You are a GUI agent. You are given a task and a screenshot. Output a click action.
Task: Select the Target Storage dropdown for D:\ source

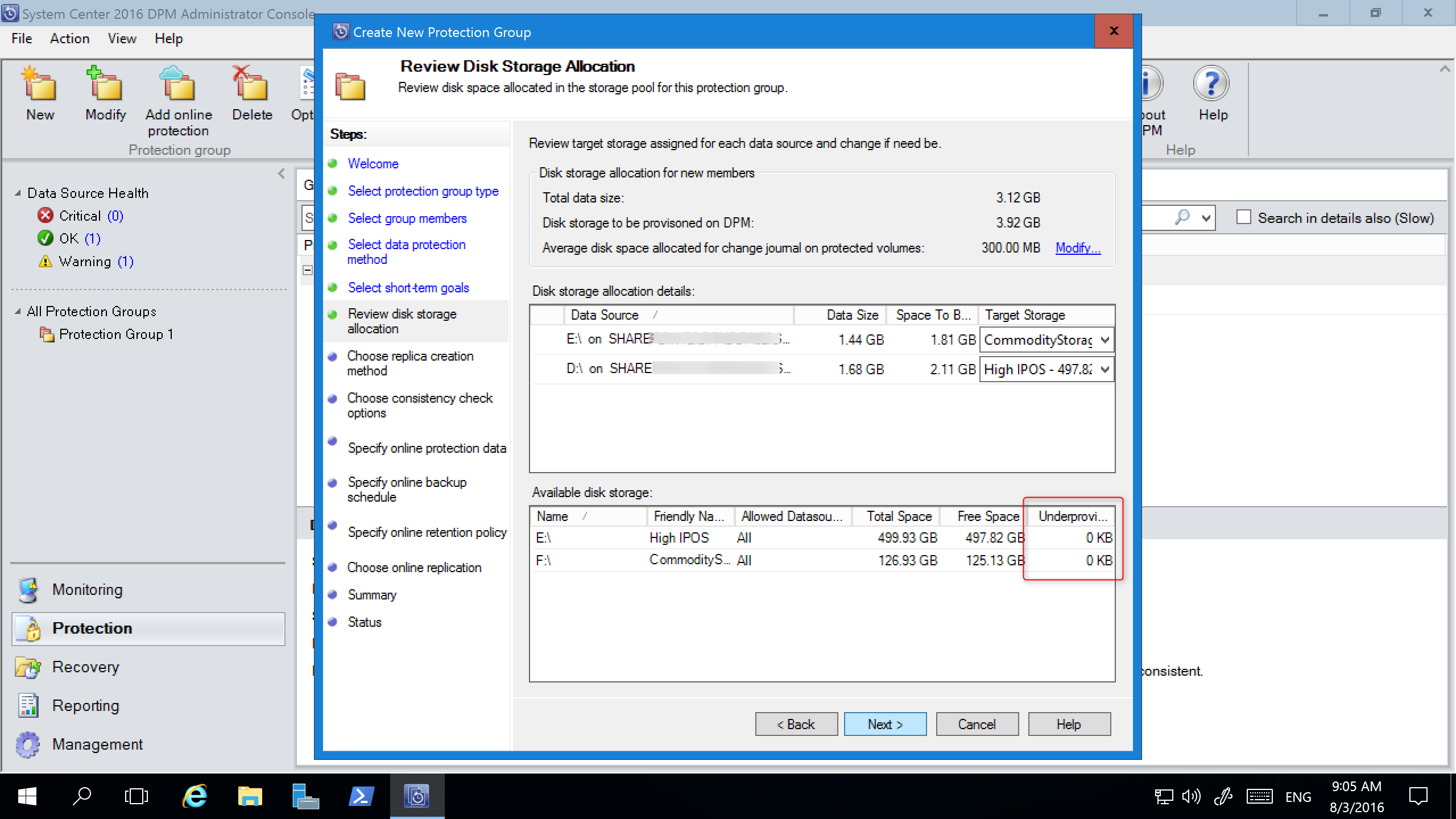[1045, 369]
